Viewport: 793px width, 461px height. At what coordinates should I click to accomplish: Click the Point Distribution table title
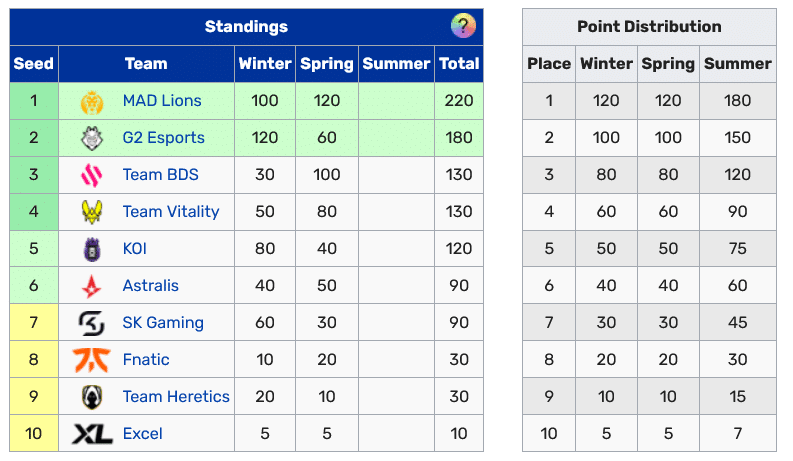click(649, 27)
